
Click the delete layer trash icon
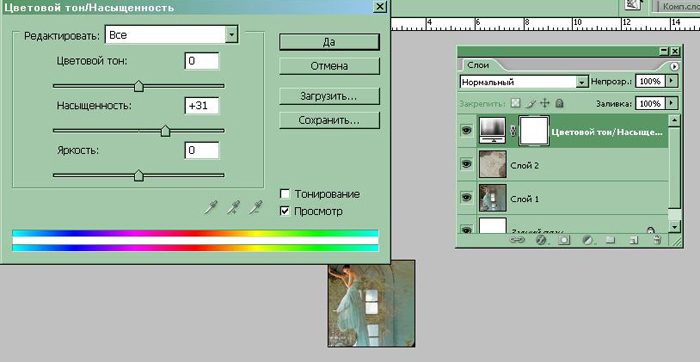pyautogui.click(x=657, y=240)
